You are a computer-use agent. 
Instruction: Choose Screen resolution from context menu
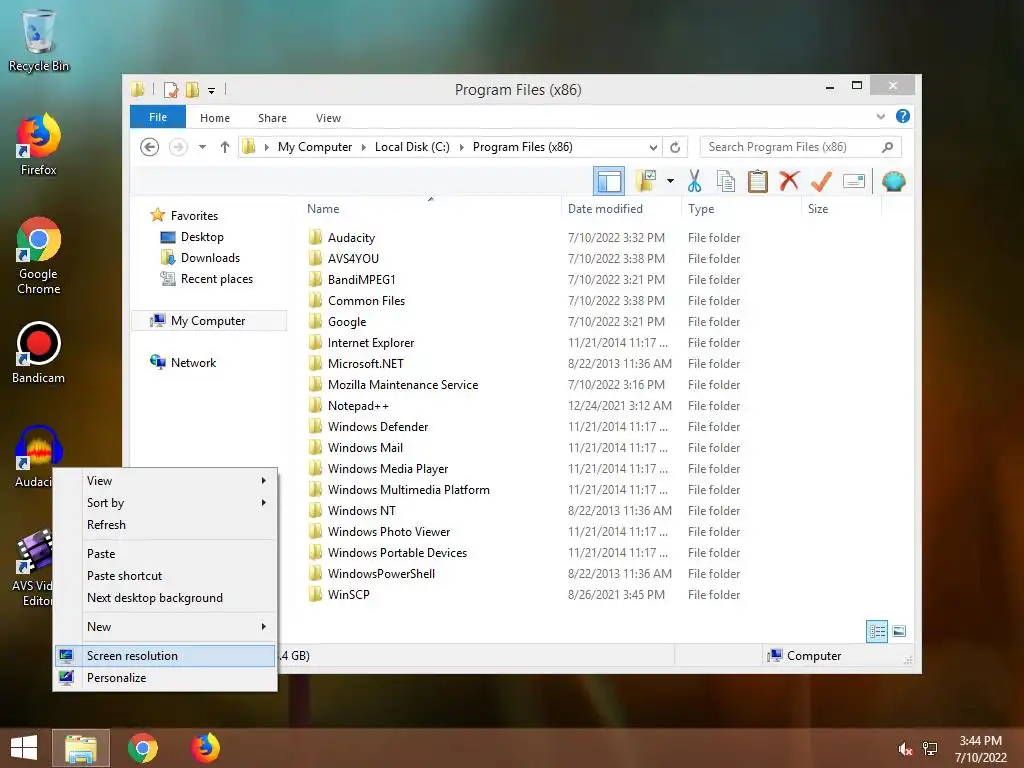166,656
